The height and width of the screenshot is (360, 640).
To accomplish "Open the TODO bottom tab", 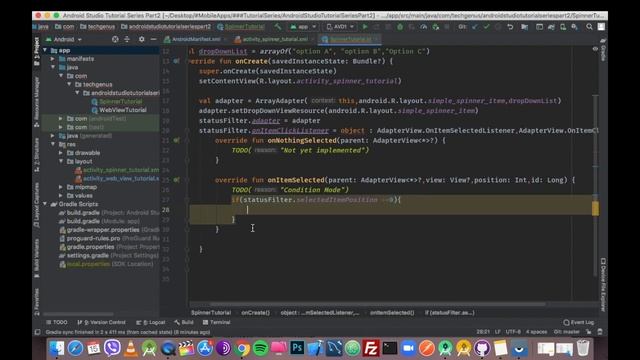I will point(57,322).
